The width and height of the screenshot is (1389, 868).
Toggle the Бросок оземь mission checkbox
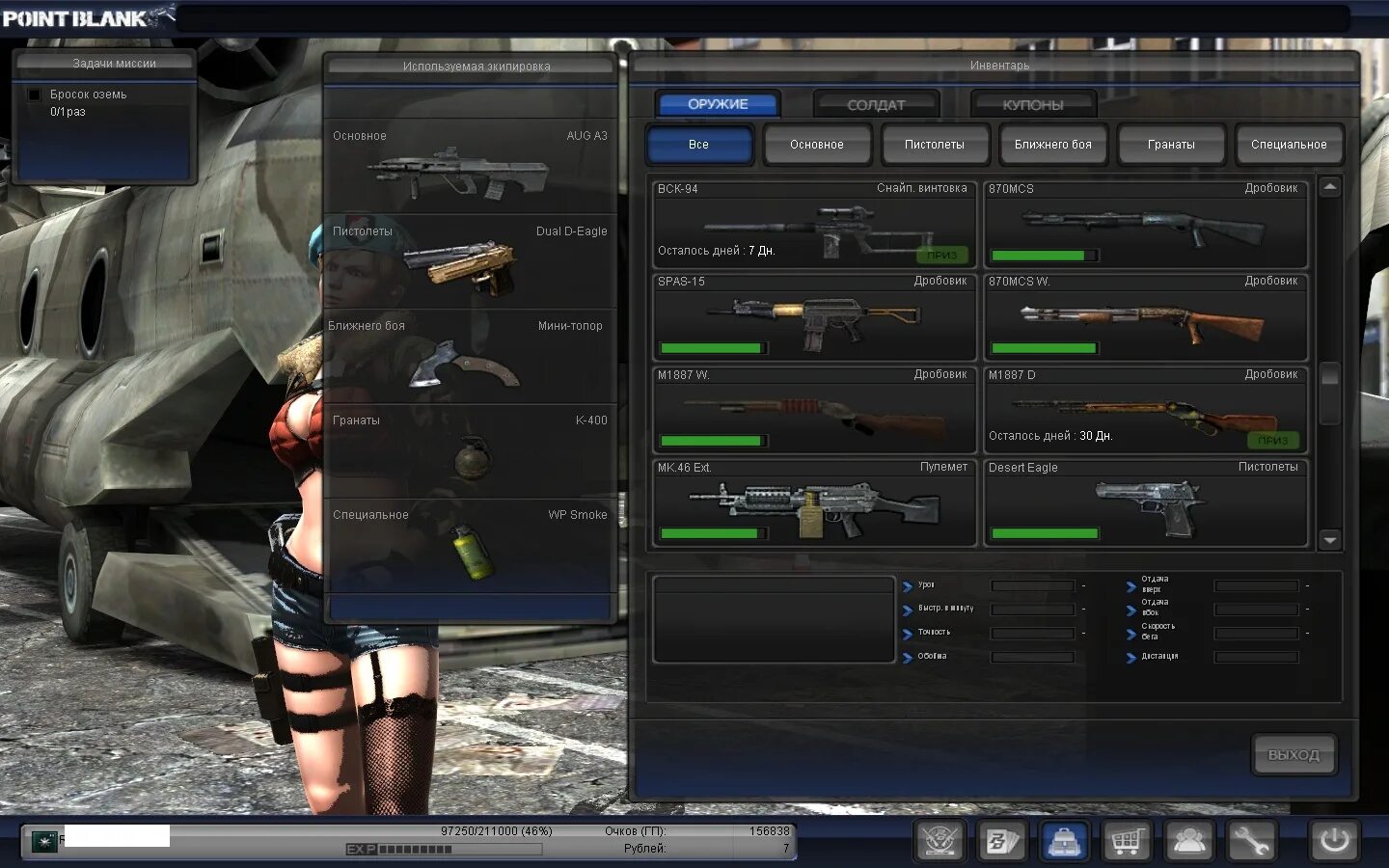pyautogui.click(x=34, y=95)
